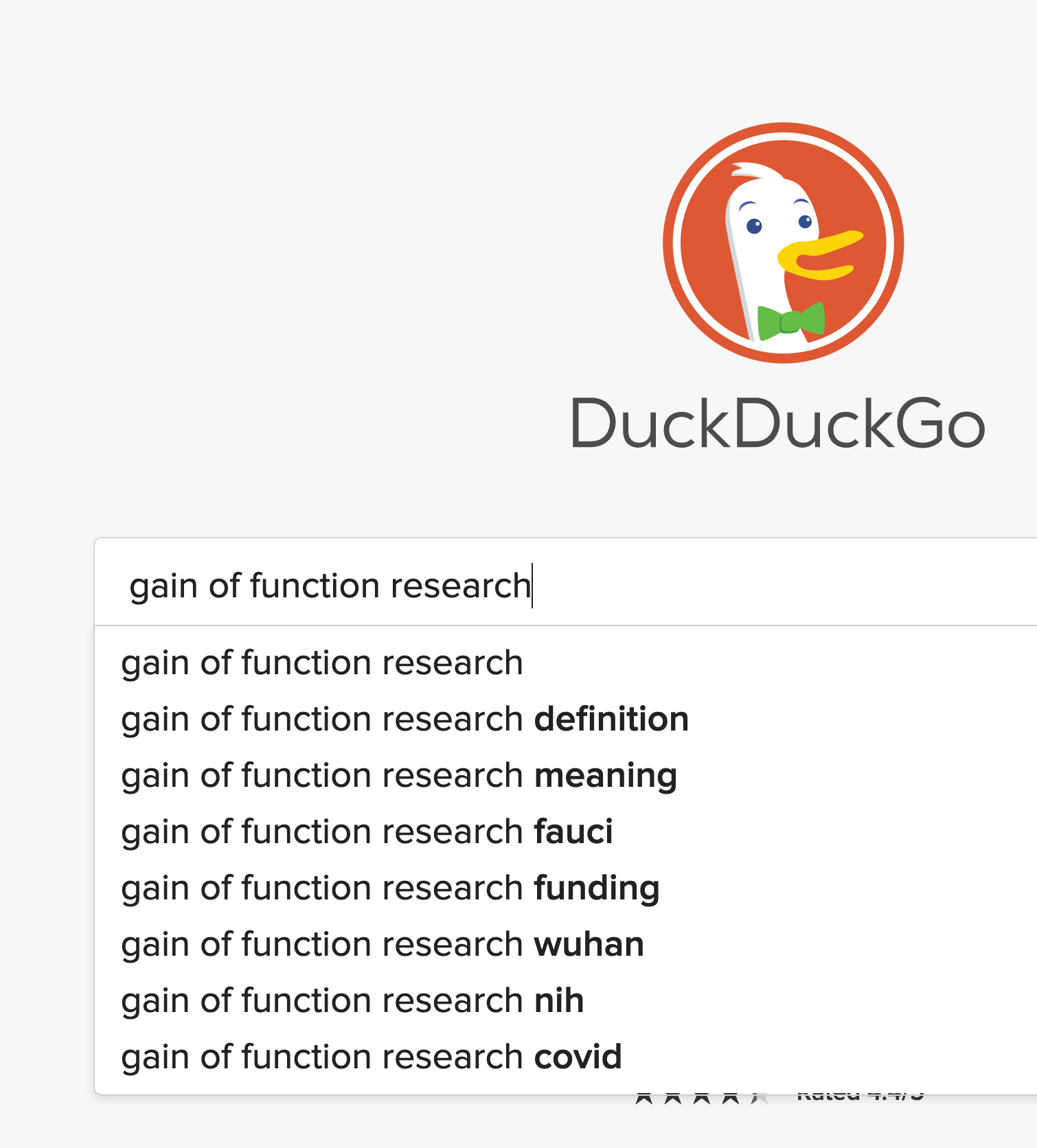Click the half-filled fifth rating star

click(x=759, y=1098)
